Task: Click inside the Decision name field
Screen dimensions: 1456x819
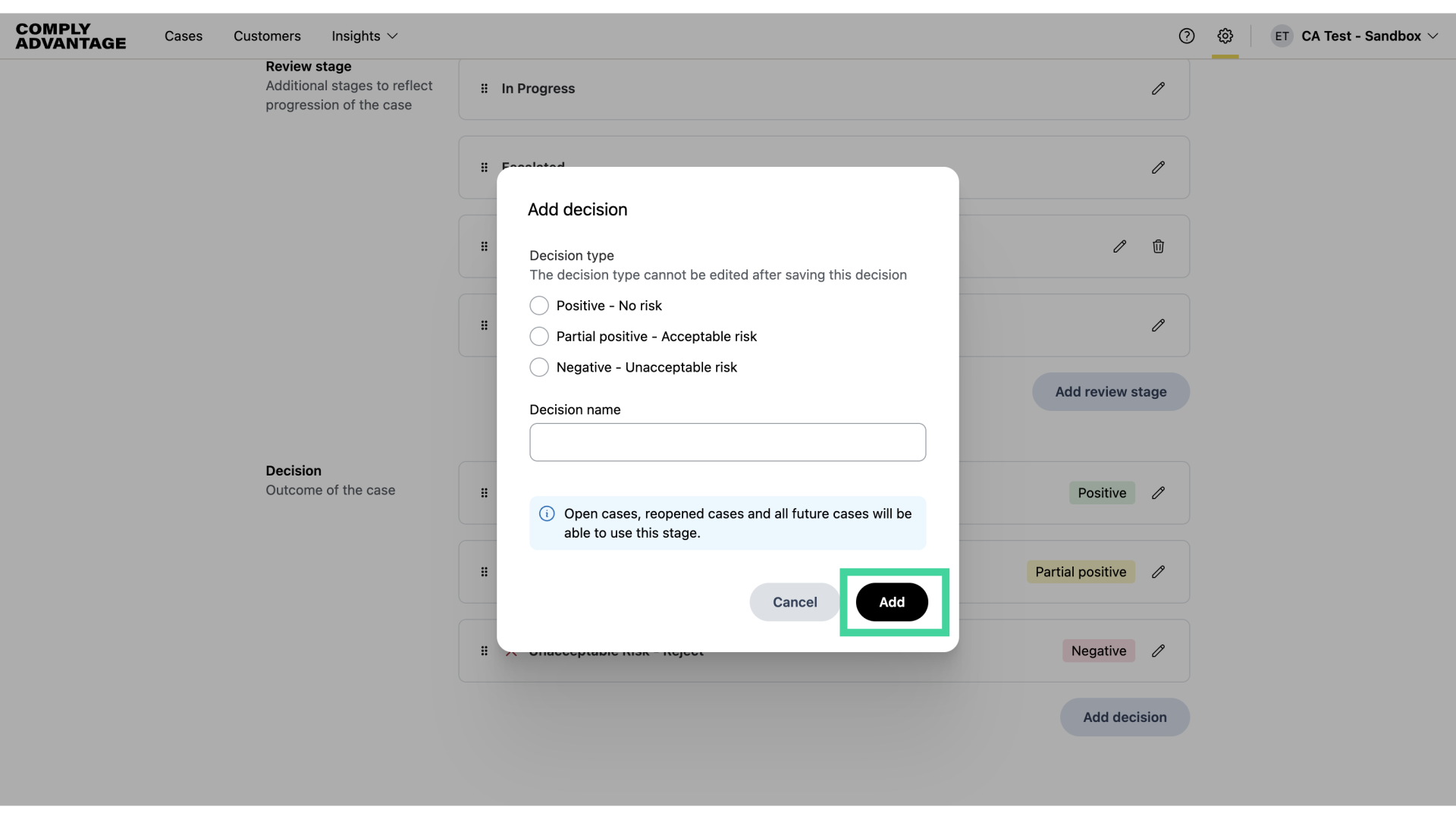Action: pyautogui.click(x=727, y=442)
